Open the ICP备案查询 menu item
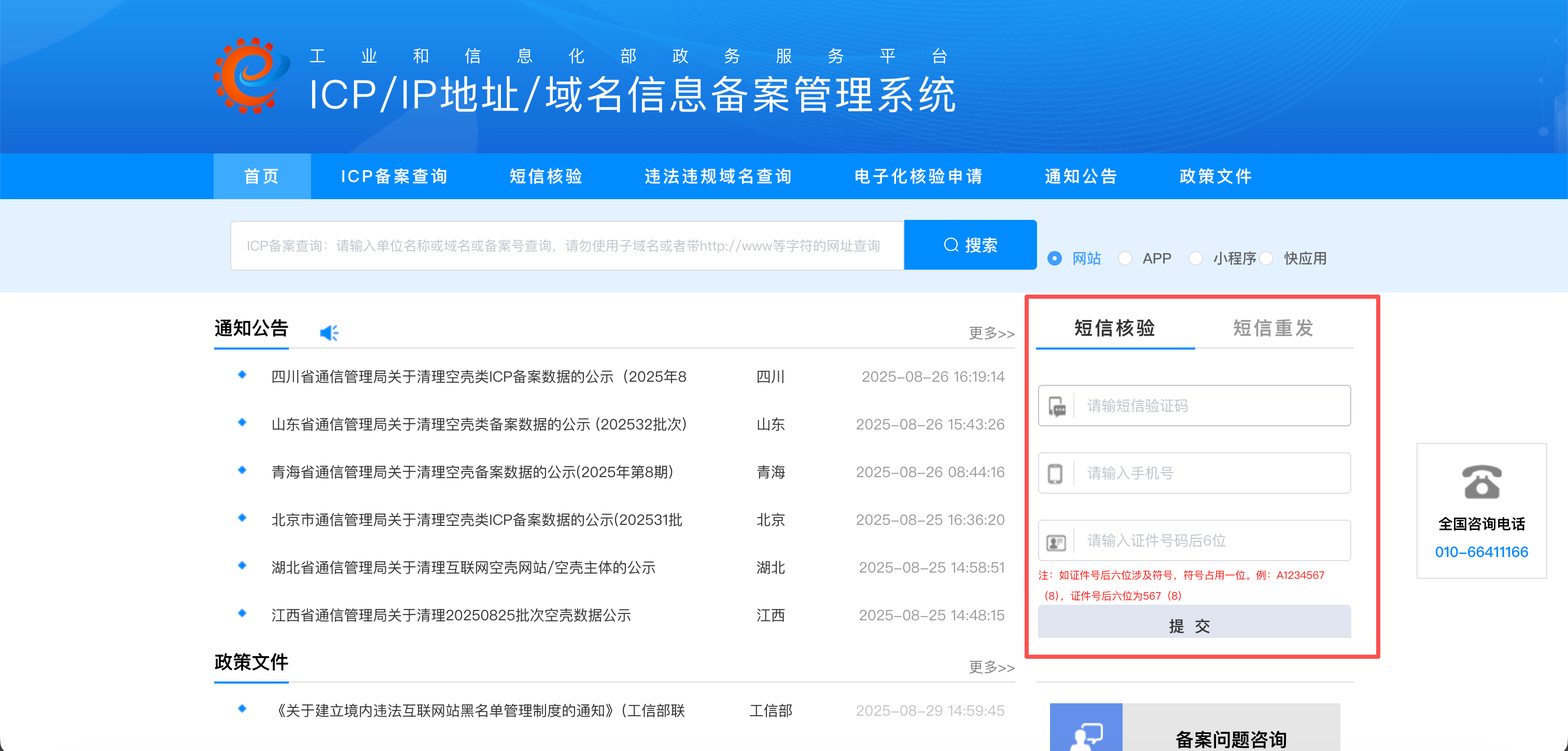1568x751 pixels. click(394, 177)
